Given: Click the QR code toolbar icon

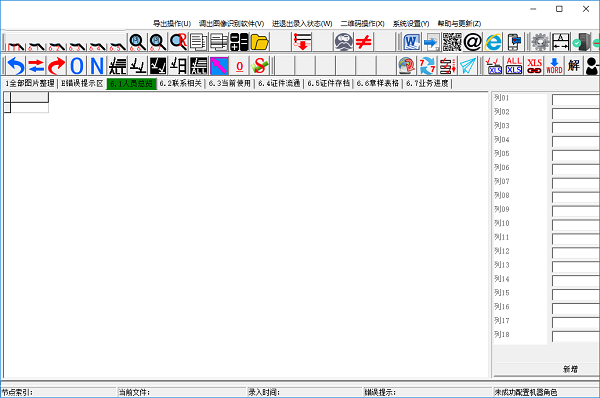Looking at the screenshot, I should (x=452, y=42).
